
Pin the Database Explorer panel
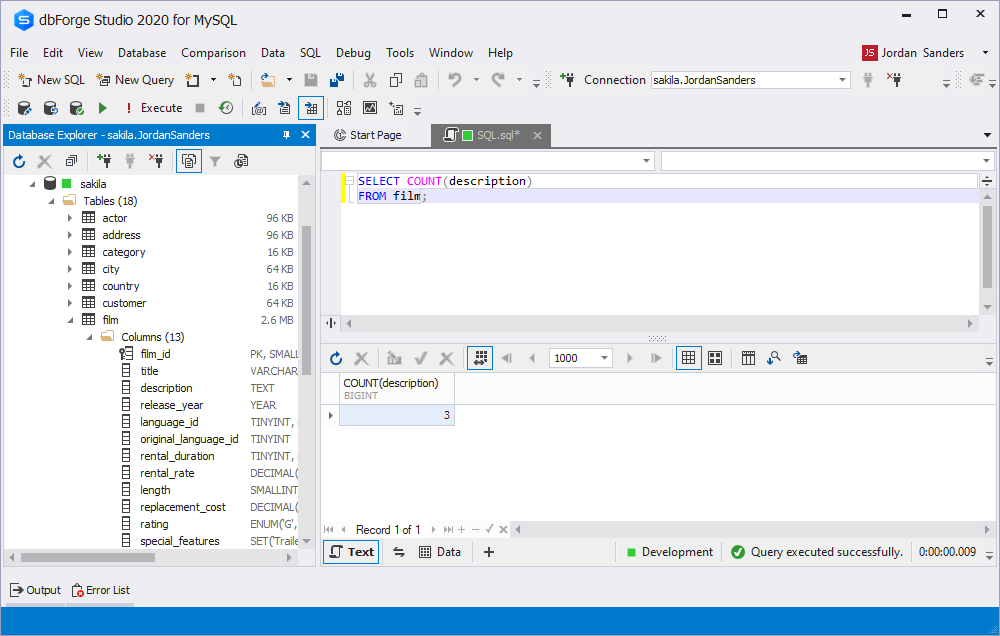(x=287, y=135)
